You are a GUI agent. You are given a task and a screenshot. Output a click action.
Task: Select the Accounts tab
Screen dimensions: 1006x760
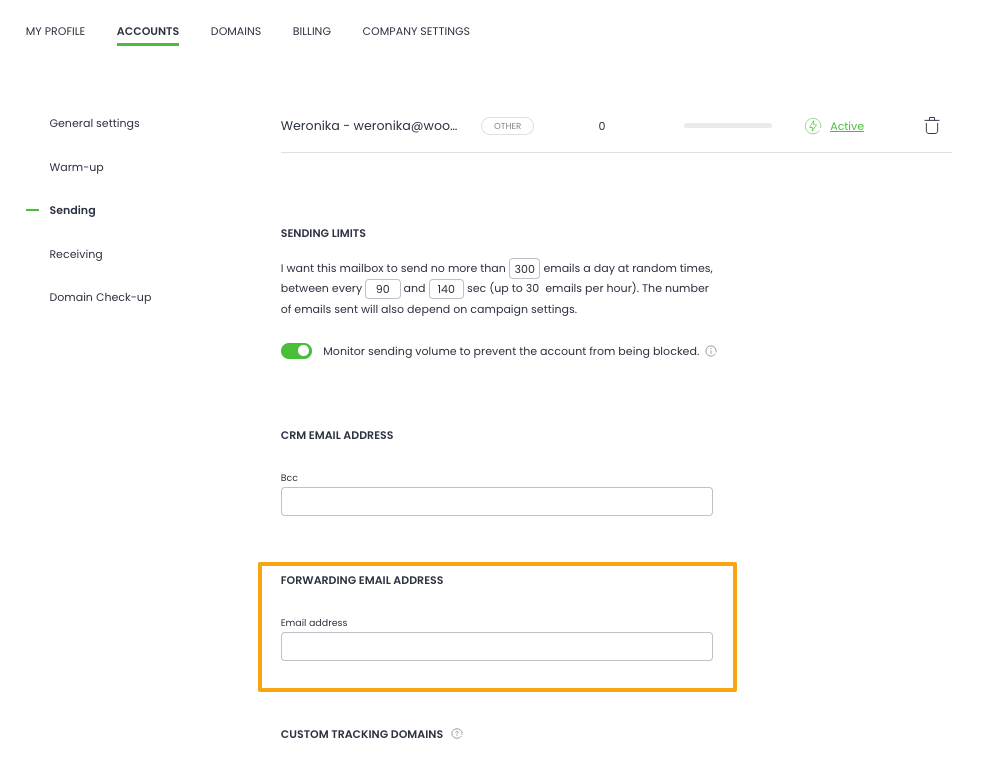148,31
